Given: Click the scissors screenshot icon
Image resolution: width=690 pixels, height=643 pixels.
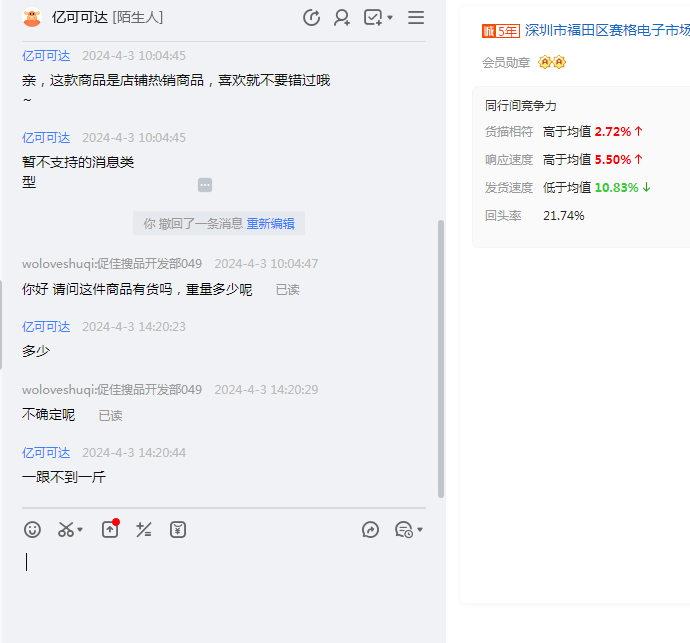Looking at the screenshot, I should click(66, 529).
